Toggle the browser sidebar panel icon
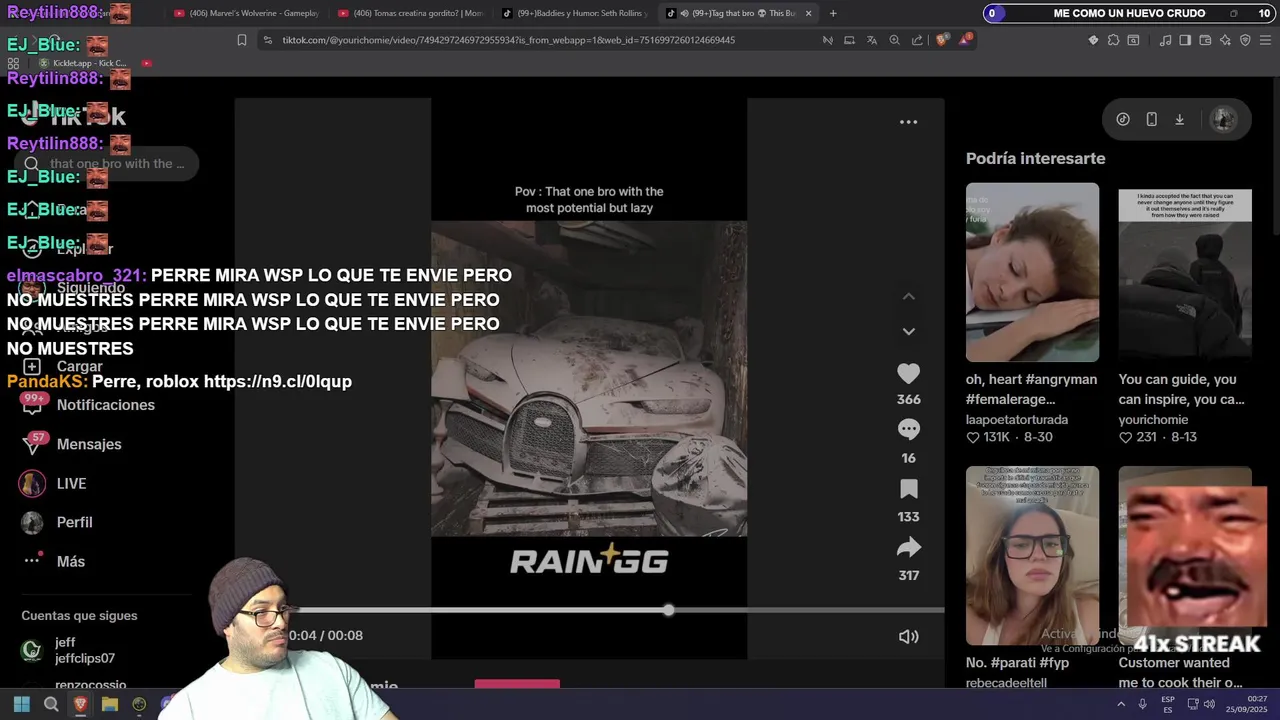This screenshot has width=1280, height=720. click(x=1185, y=40)
